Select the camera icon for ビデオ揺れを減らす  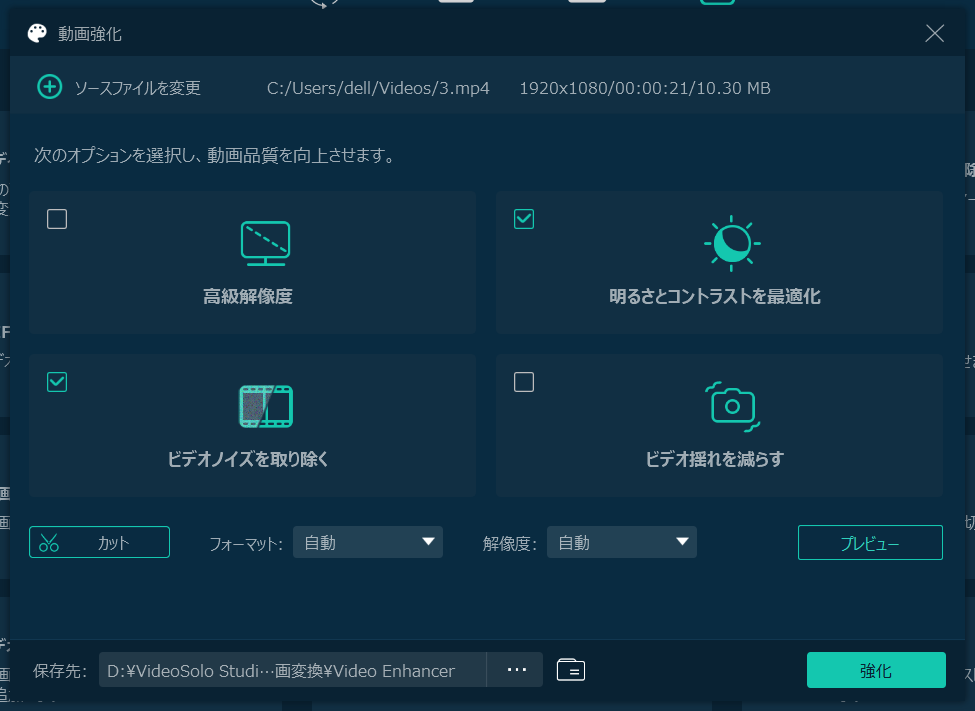click(732, 406)
